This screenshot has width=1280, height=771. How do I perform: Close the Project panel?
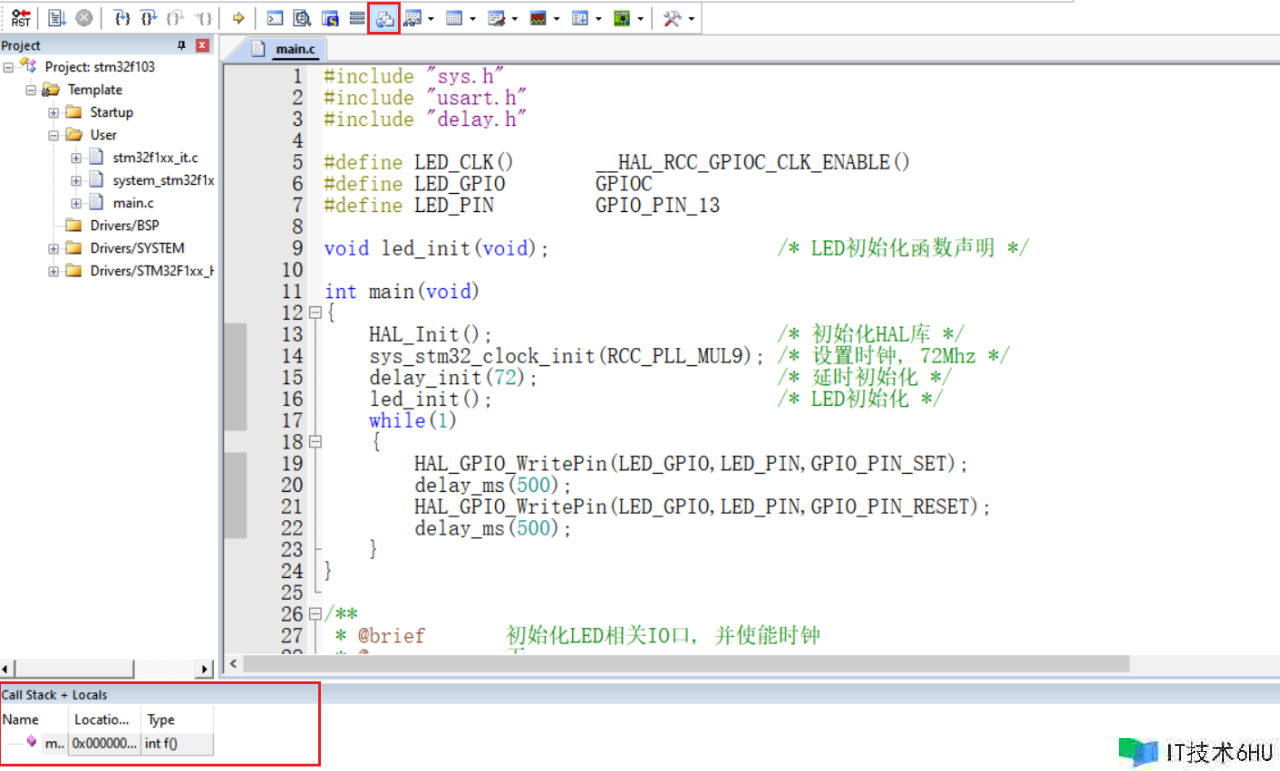tap(203, 46)
